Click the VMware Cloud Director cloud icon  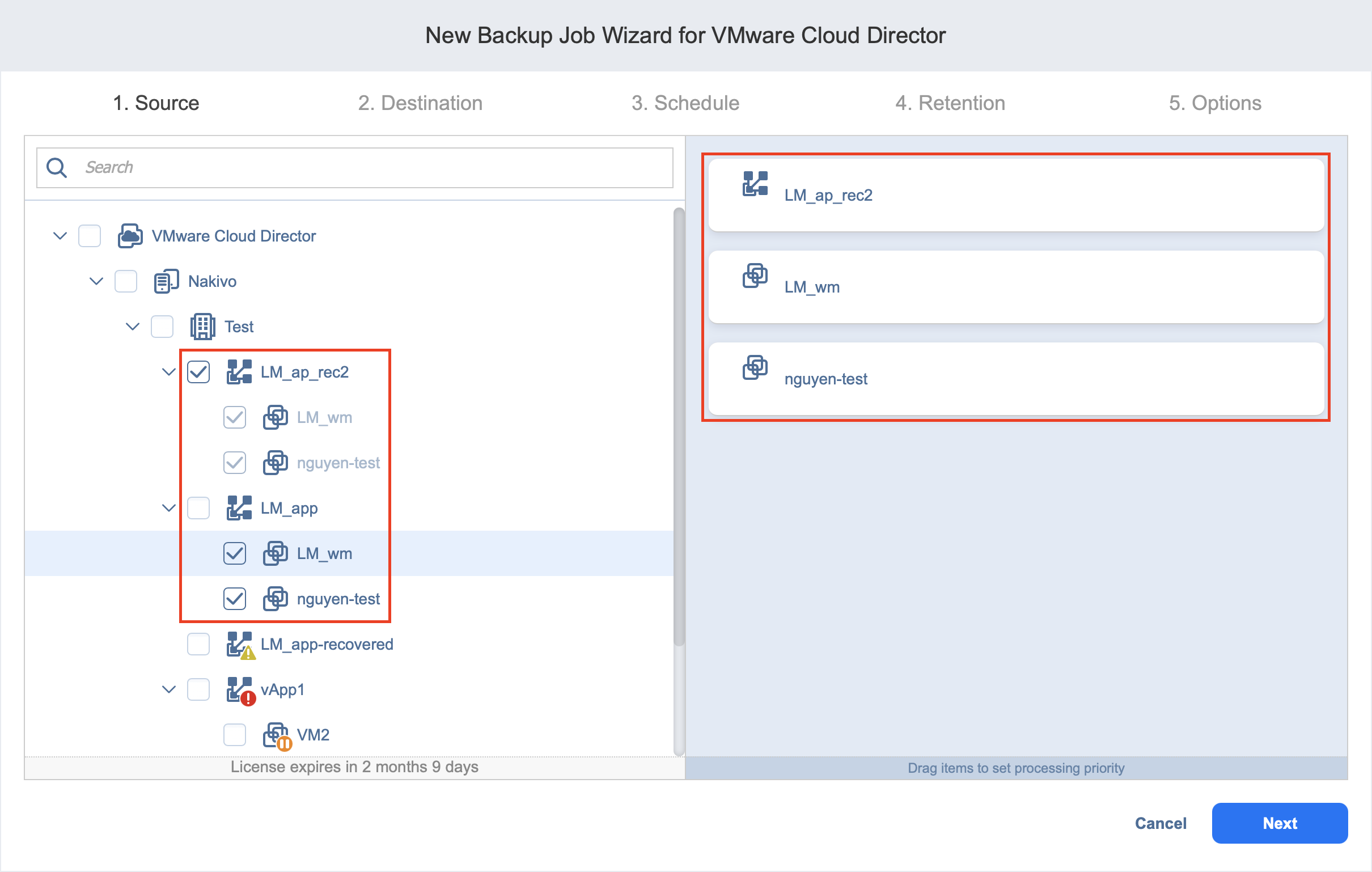click(130, 236)
